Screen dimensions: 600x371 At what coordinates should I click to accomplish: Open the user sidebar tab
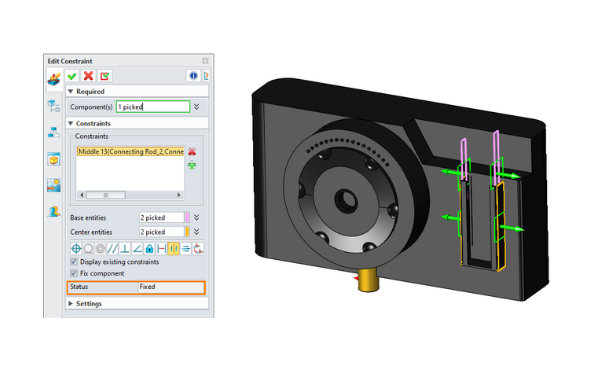54,211
